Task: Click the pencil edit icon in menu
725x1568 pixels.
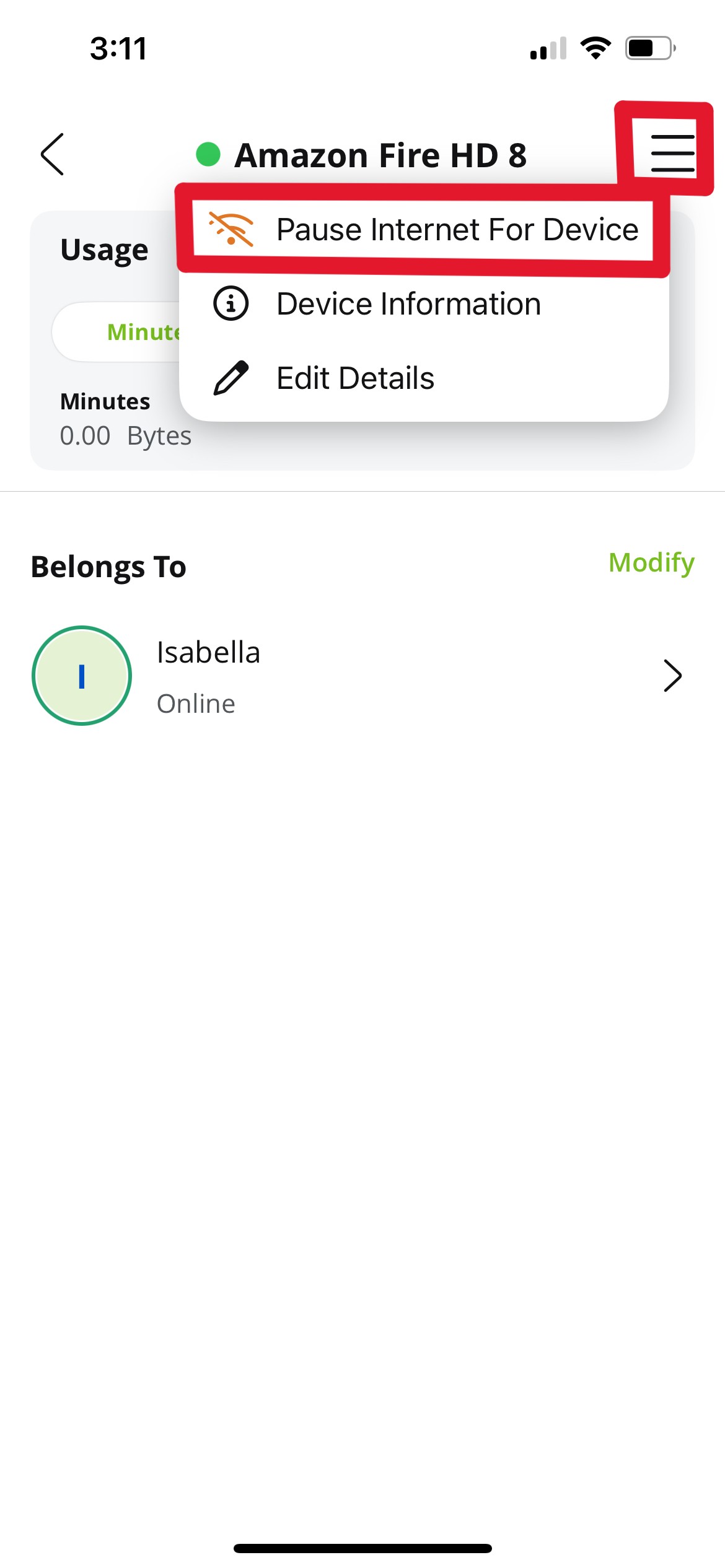Action: (231, 378)
